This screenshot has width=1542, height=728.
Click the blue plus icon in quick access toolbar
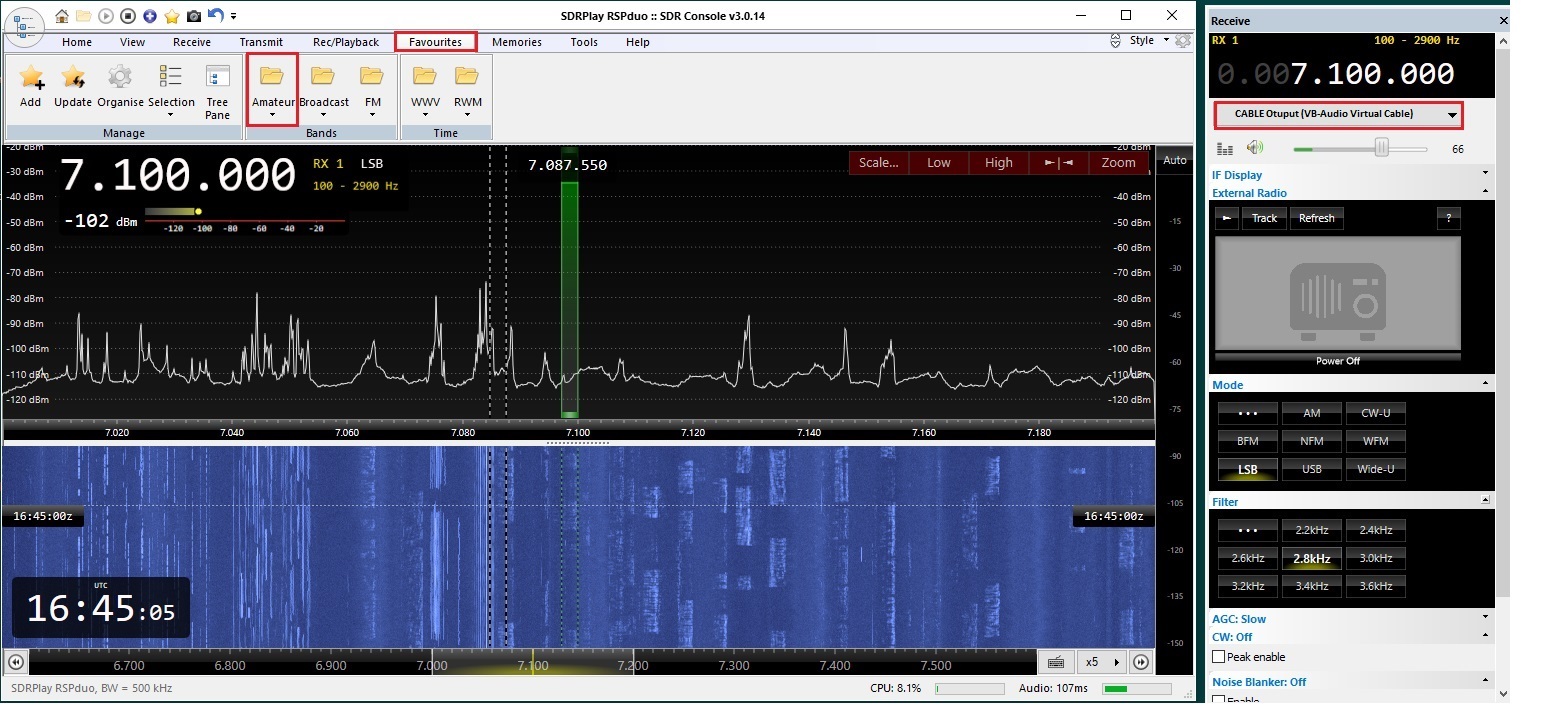tap(150, 16)
